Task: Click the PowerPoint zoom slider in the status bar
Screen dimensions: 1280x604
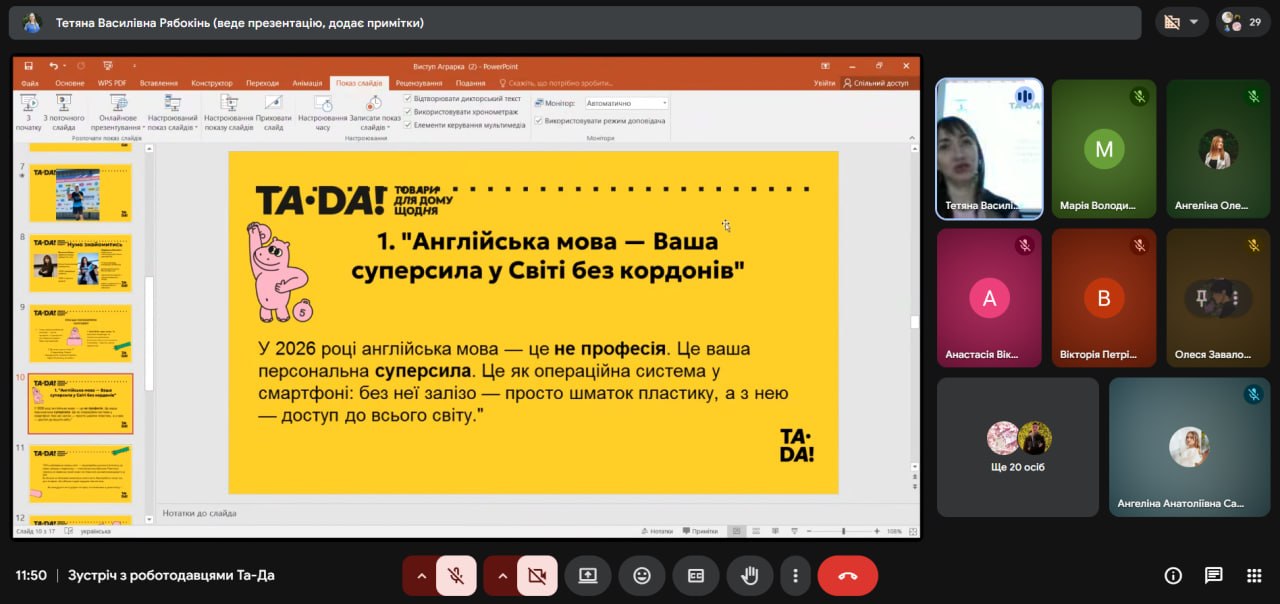Action: coord(843,531)
